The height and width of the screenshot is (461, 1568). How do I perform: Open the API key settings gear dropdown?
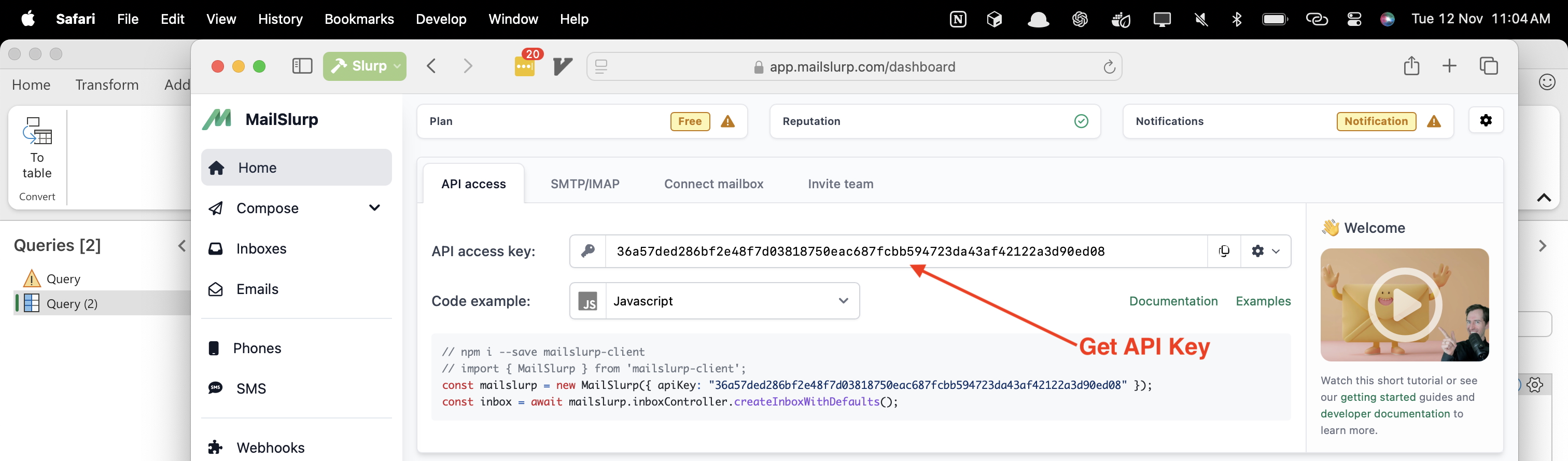click(x=1266, y=251)
